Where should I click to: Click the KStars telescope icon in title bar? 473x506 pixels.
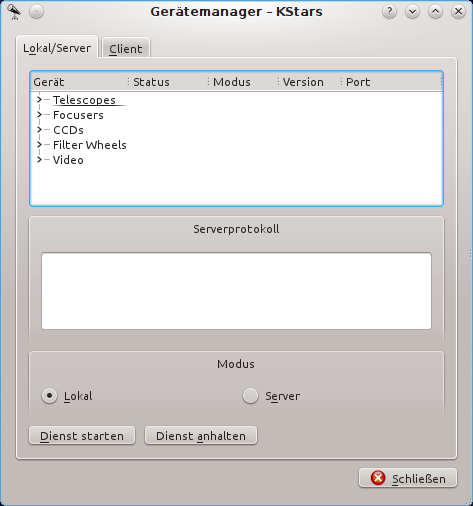(14, 12)
